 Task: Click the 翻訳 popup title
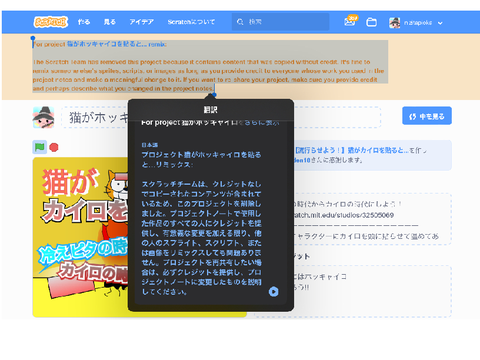pyautogui.click(x=211, y=110)
